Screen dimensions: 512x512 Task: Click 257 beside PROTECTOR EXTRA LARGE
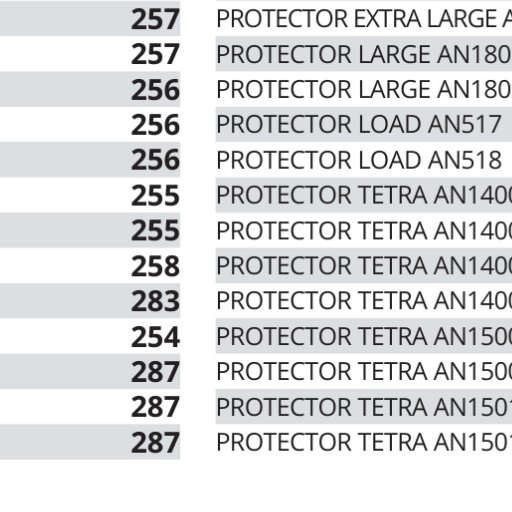pyautogui.click(x=155, y=19)
